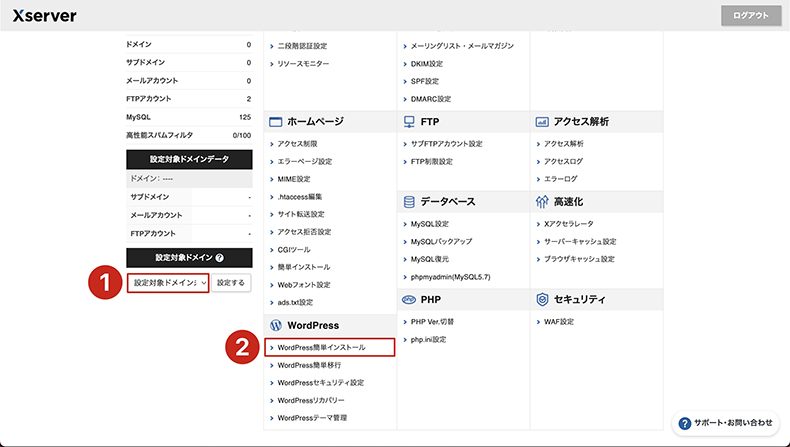The height and width of the screenshot is (447, 790).
Task: Open リソースモニター link
Action: [x=303, y=64]
